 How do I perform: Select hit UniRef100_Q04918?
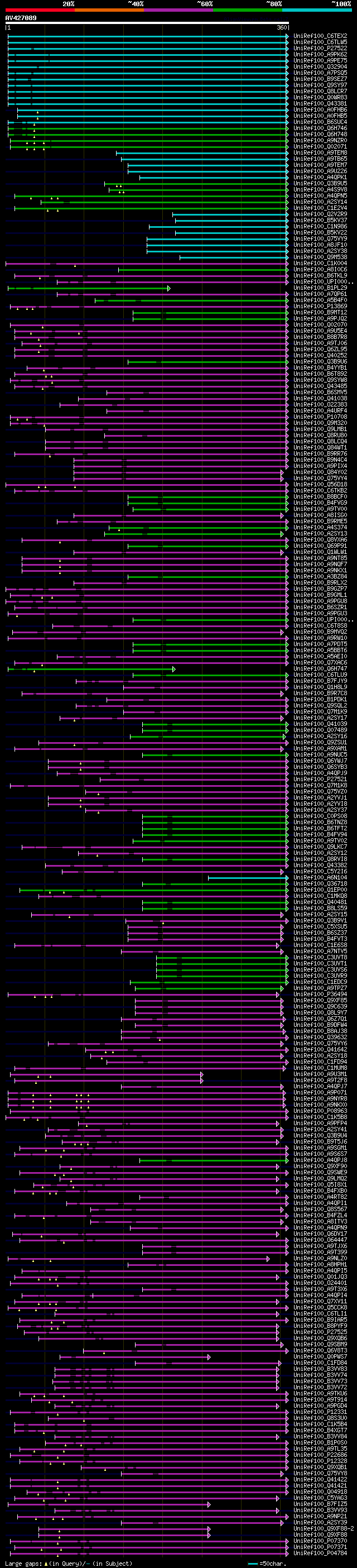point(321,1491)
